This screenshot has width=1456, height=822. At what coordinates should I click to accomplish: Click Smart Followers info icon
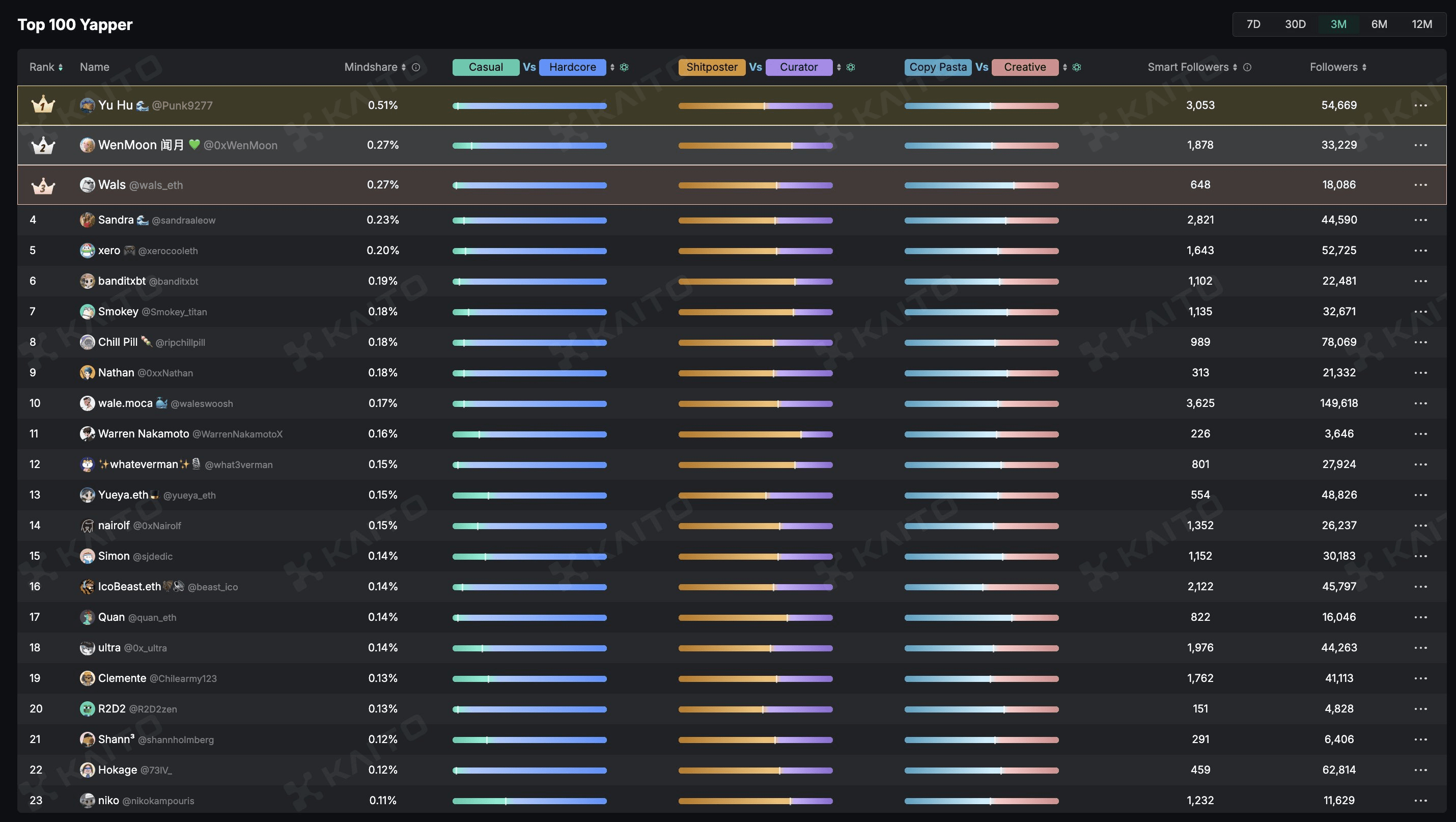pos(1247,67)
